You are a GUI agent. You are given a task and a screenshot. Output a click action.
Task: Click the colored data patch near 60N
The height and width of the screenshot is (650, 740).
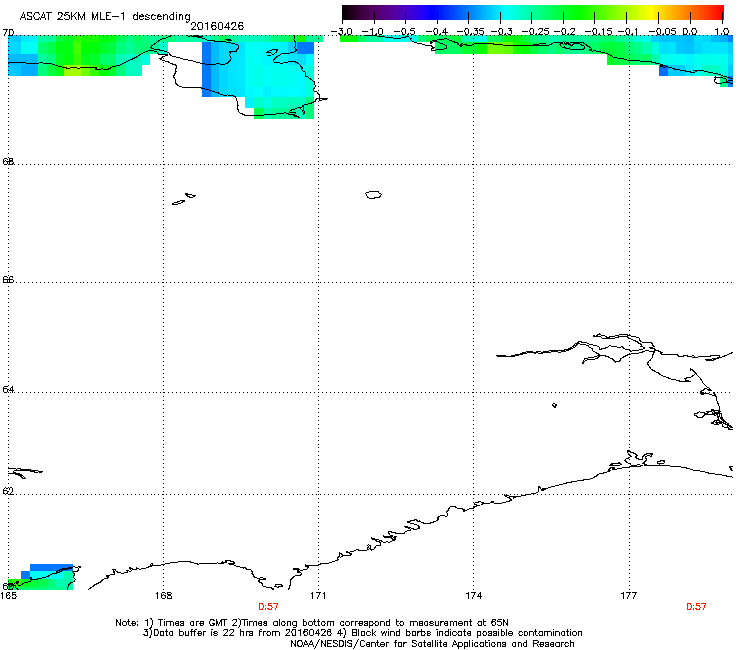42,577
